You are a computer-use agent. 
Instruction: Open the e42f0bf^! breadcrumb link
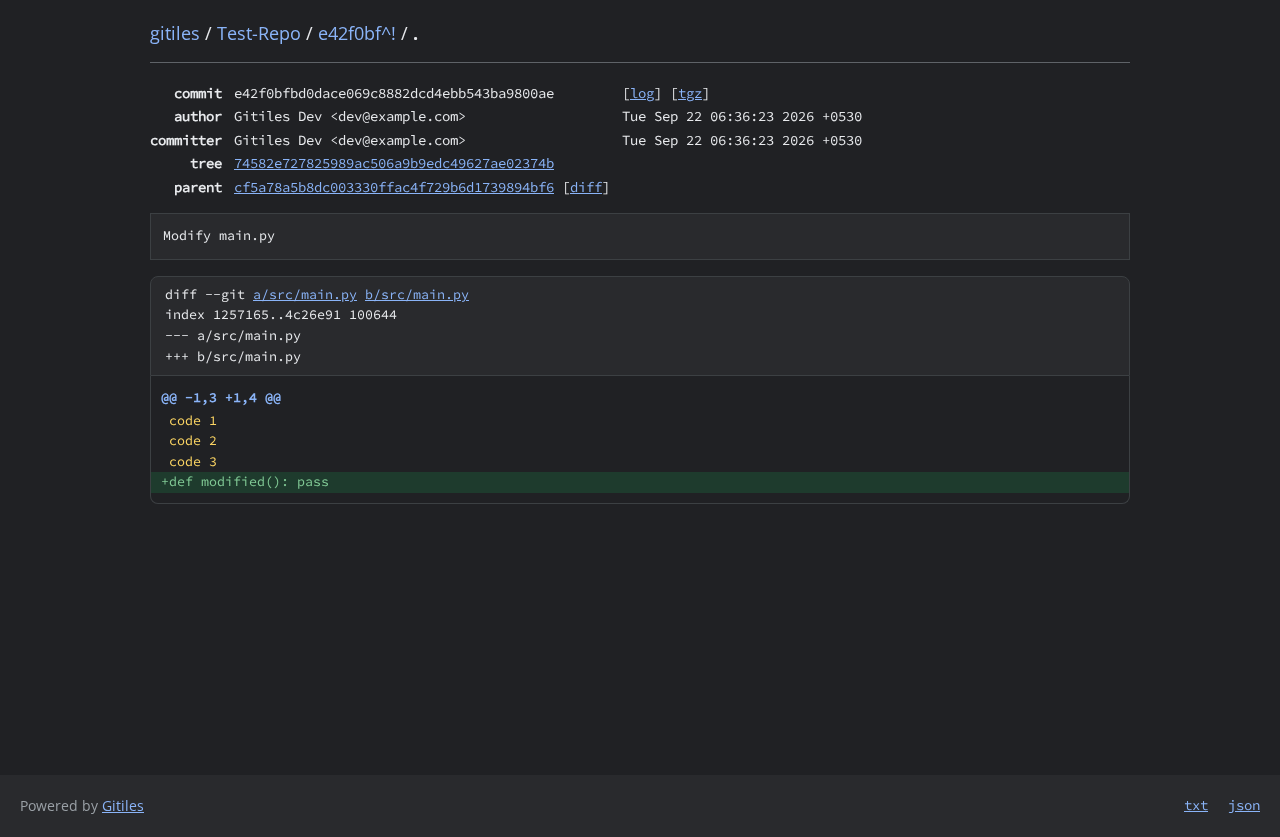[x=357, y=33]
